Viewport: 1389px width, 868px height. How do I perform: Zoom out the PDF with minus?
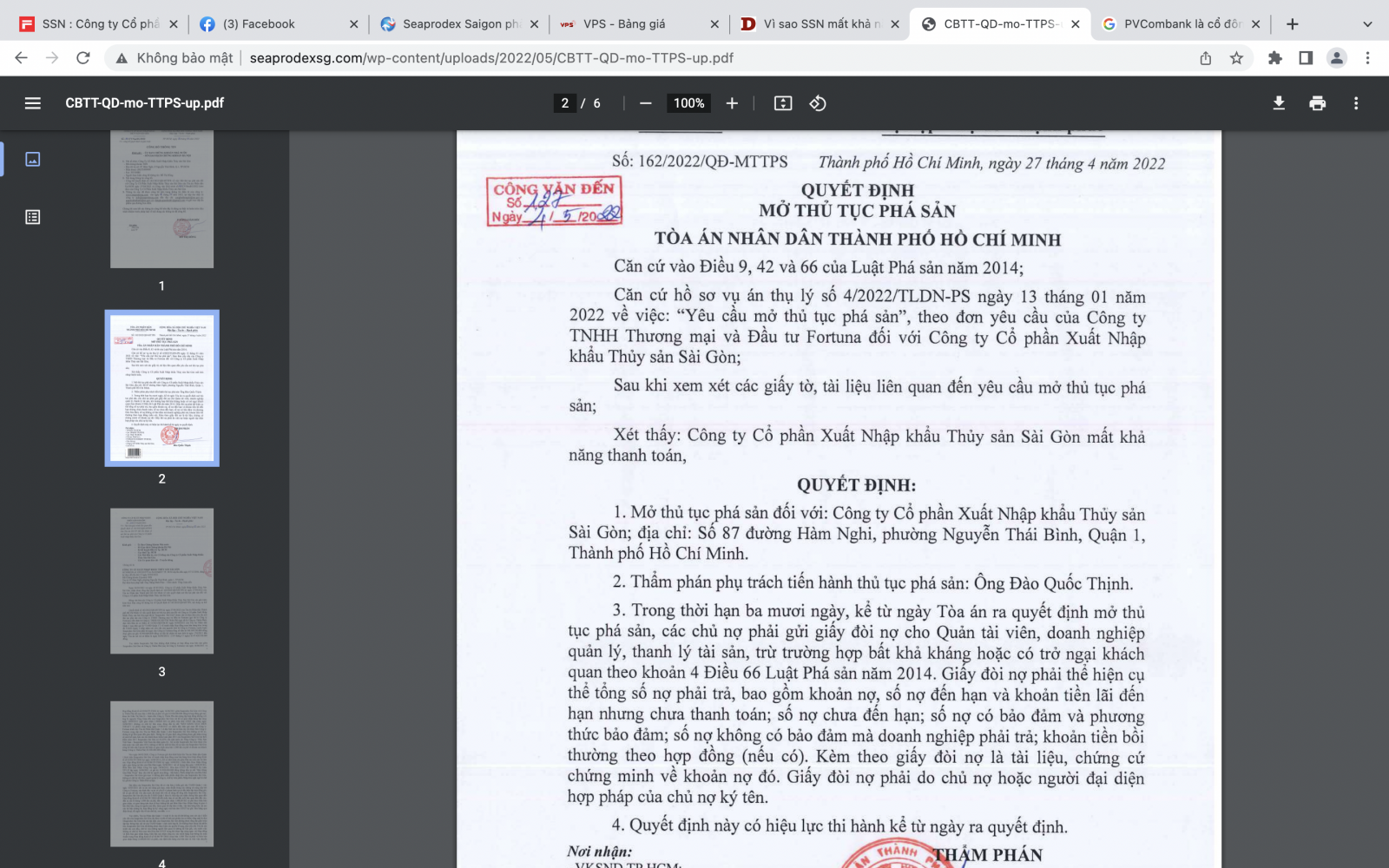click(x=645, y=103)
